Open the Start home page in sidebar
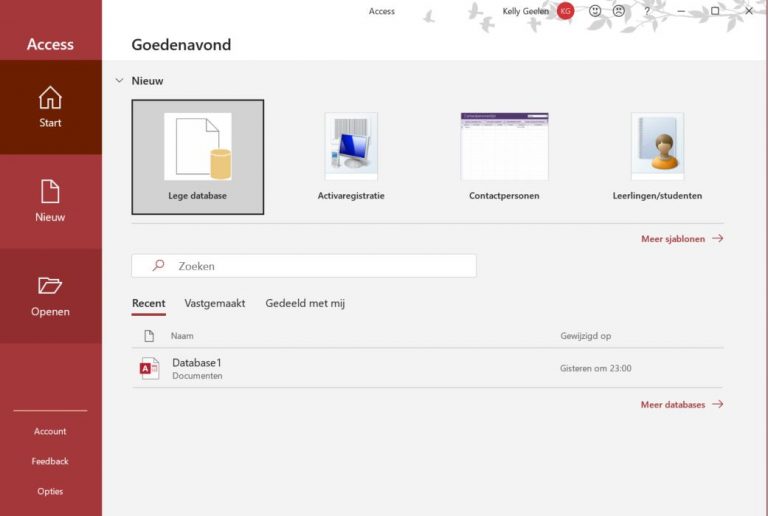The image size is (768, 516). [x=50, y=107]
